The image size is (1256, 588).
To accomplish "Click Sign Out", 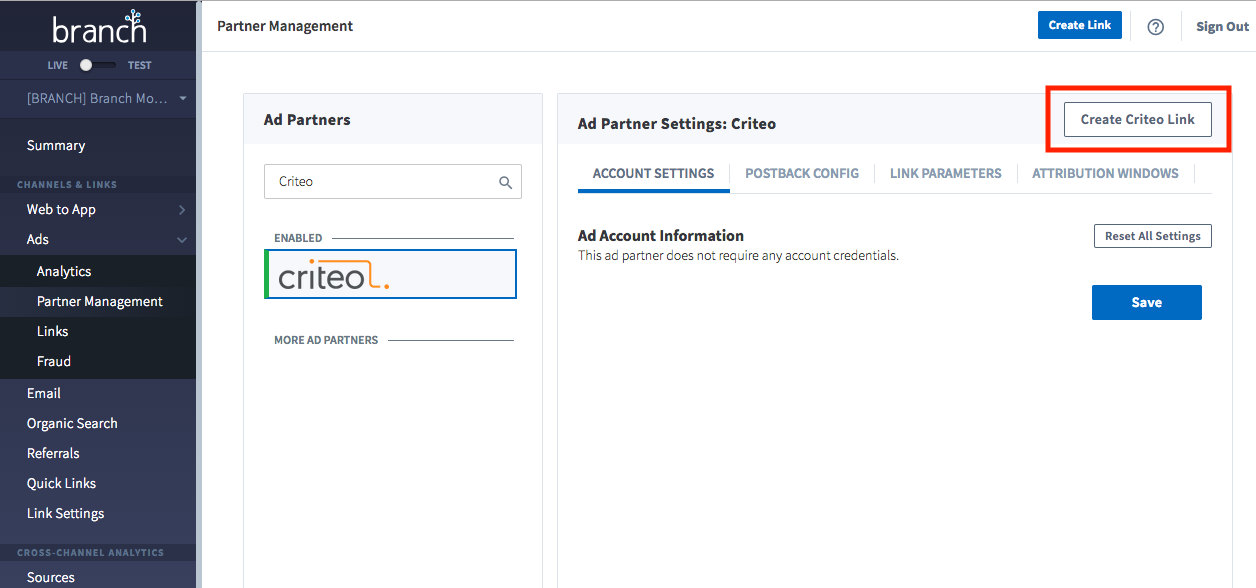I will [x=1222, y=27].
